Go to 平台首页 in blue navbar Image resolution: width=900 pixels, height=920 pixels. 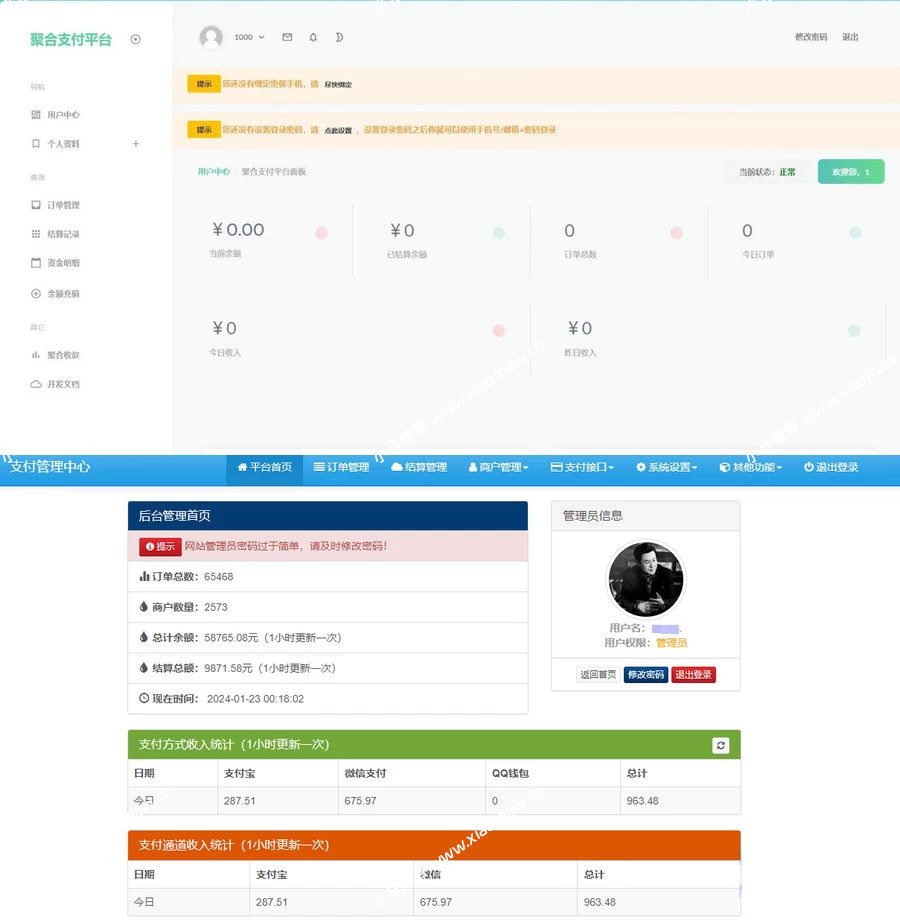coord(265,467)
